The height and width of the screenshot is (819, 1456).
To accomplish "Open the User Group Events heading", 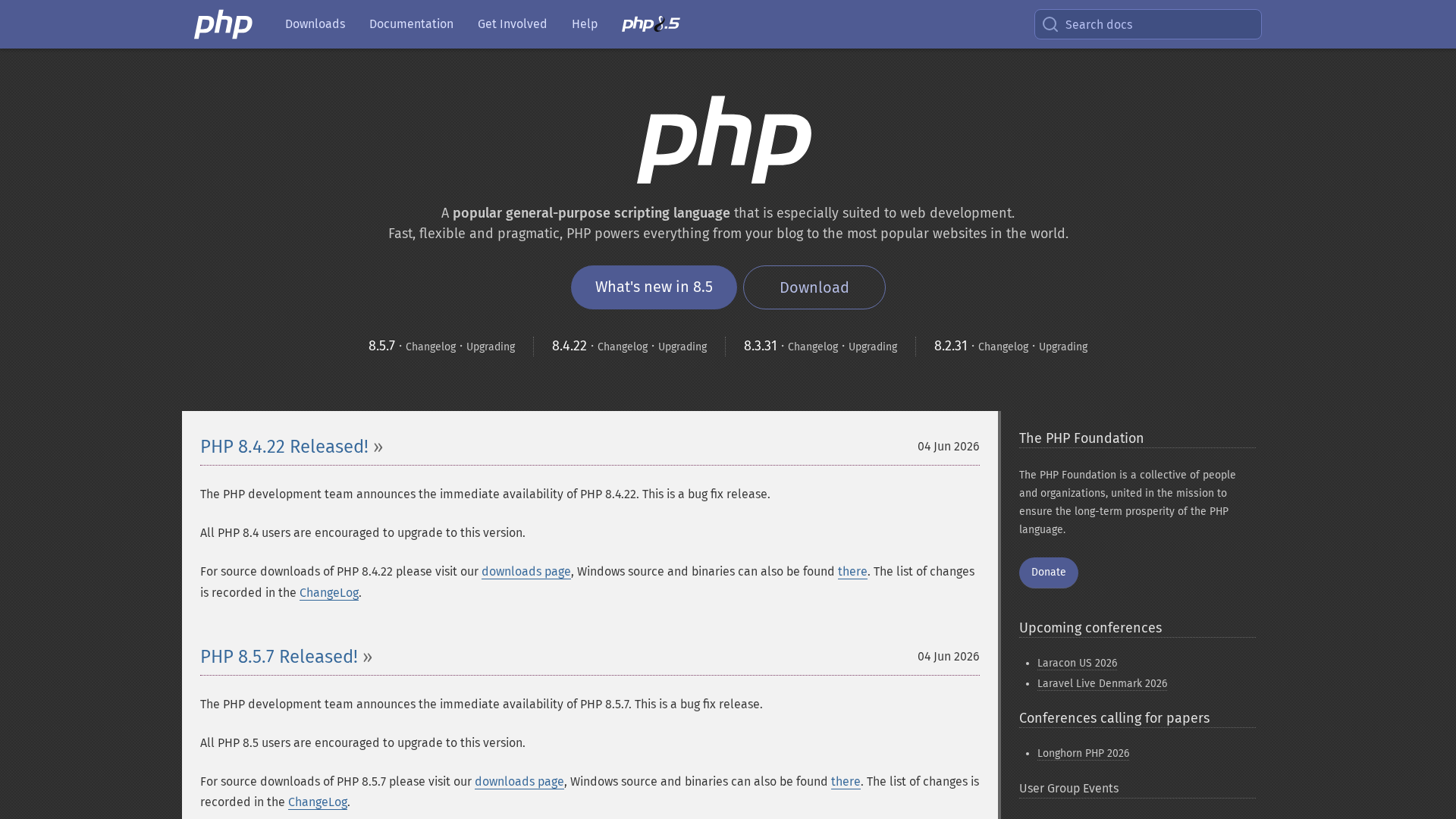I will click(x=1069, y=789).
